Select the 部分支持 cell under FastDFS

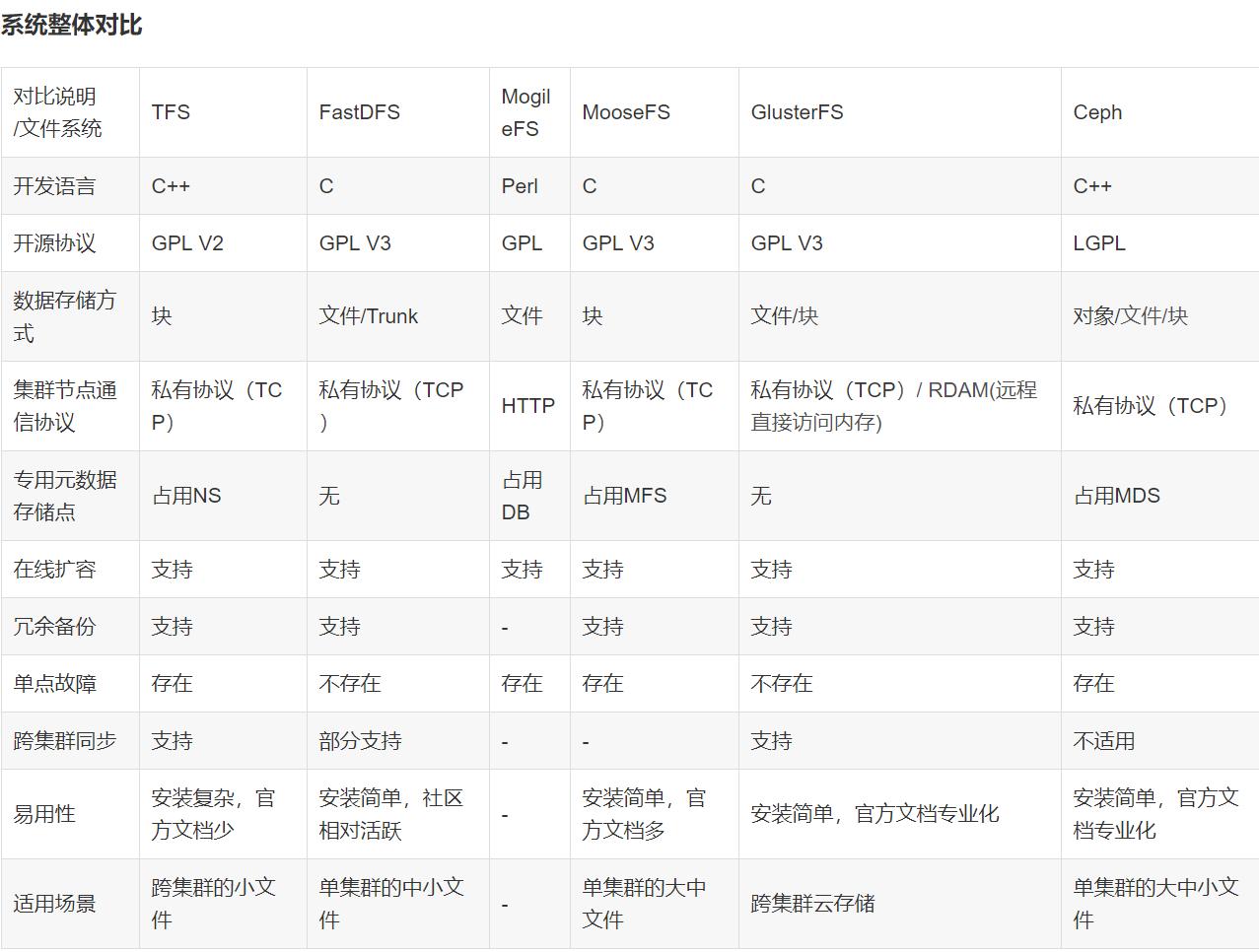click(x=361, y=740)
